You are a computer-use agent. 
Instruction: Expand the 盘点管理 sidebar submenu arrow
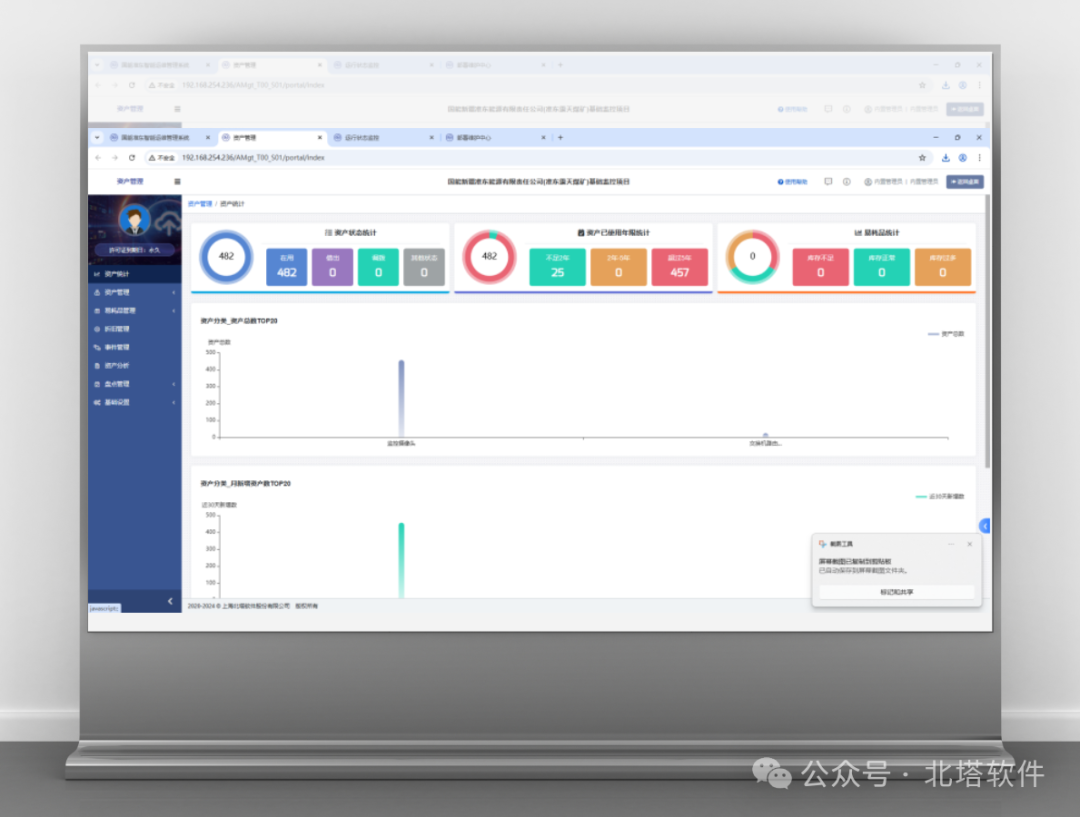[x=174, y=384]
